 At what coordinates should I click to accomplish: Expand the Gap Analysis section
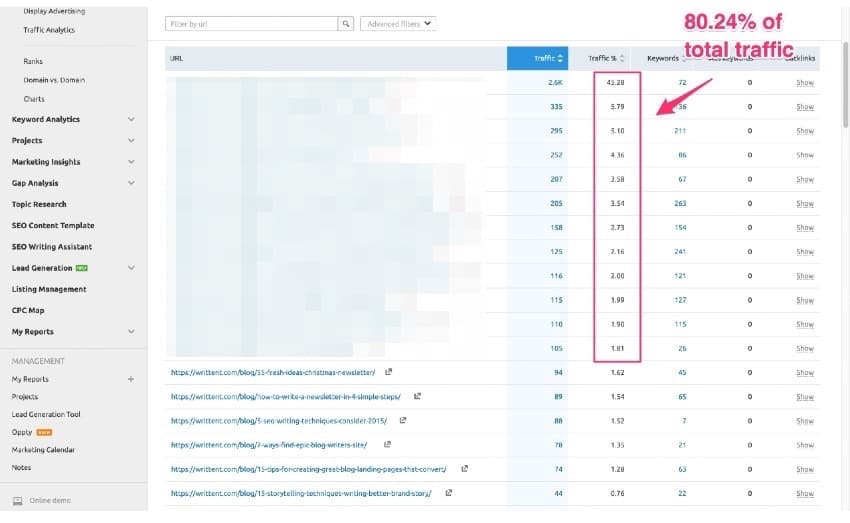pyautogui.click(x=131, y=183)
